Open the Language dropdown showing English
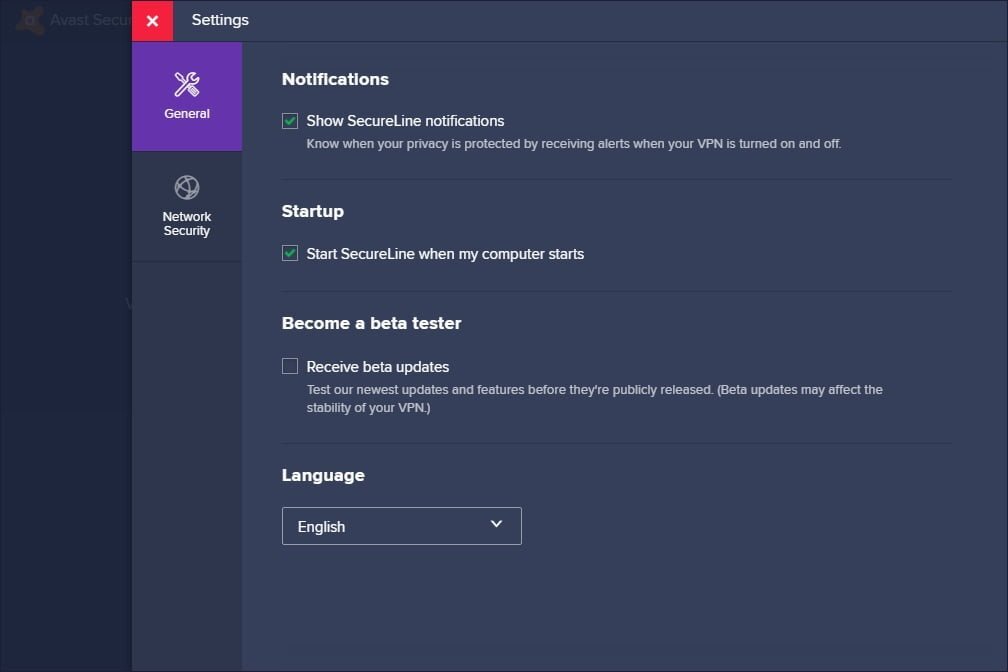This screenshot has height=672, width=1008. point(402,526)
